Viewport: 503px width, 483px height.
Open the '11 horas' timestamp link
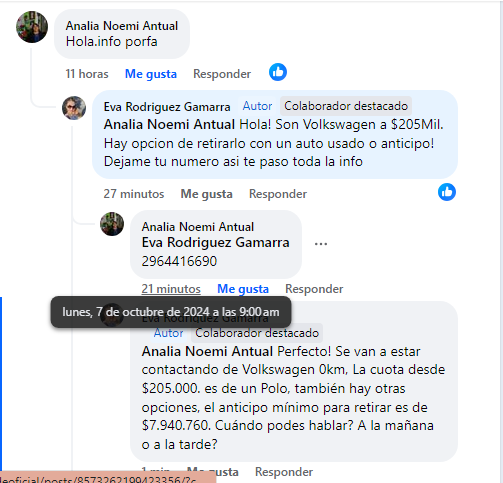tap(87, 74)
